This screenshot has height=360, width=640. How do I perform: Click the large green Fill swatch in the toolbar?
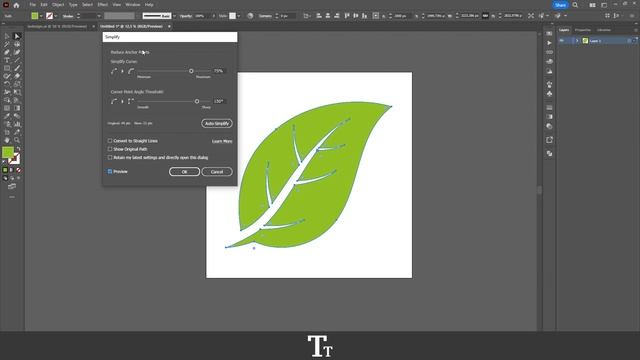tap(8, 153)
